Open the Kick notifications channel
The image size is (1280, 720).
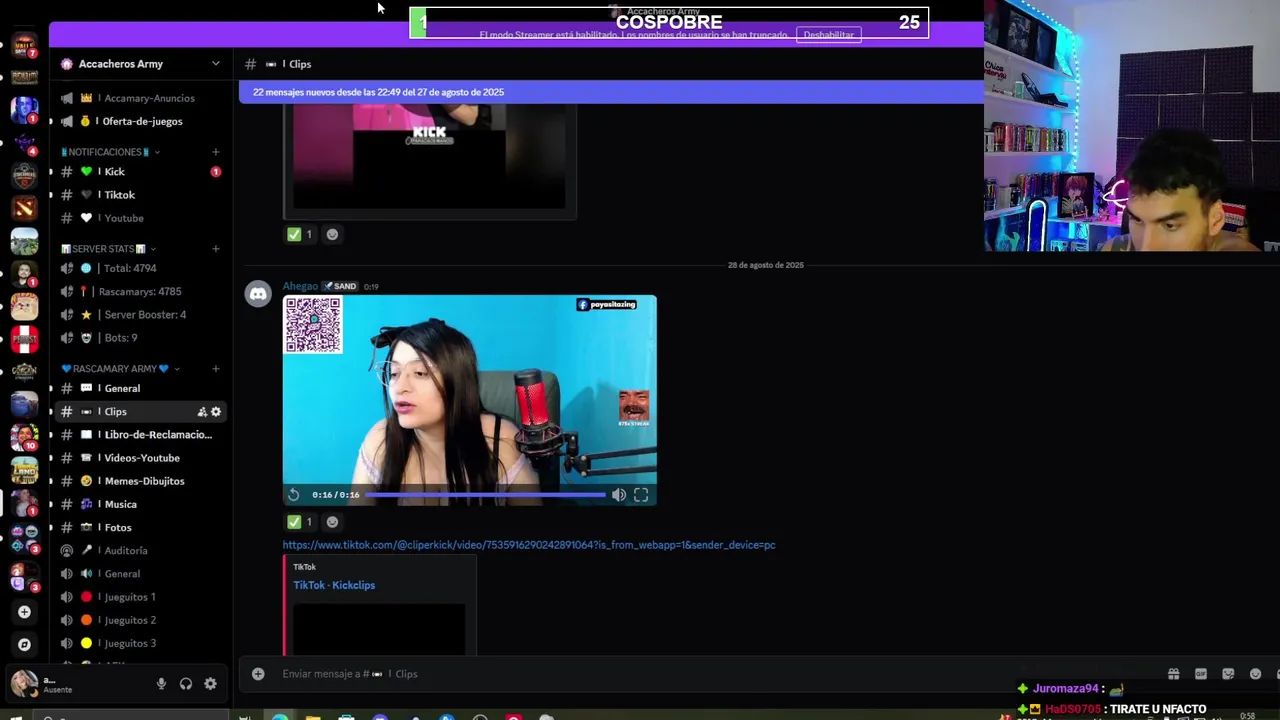coord(140,172)
